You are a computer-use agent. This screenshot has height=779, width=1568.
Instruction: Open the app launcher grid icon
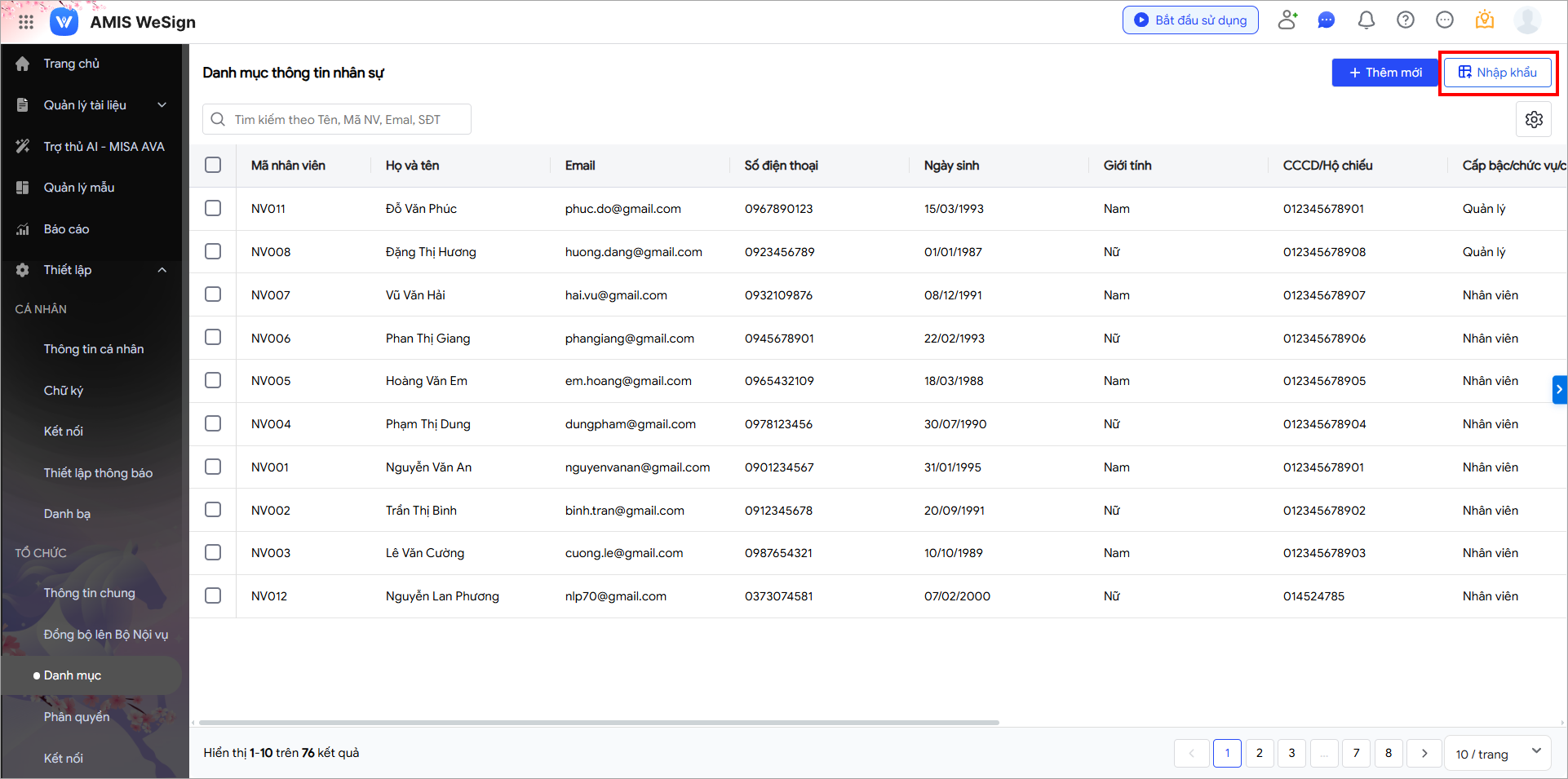[x=25, y=22]
